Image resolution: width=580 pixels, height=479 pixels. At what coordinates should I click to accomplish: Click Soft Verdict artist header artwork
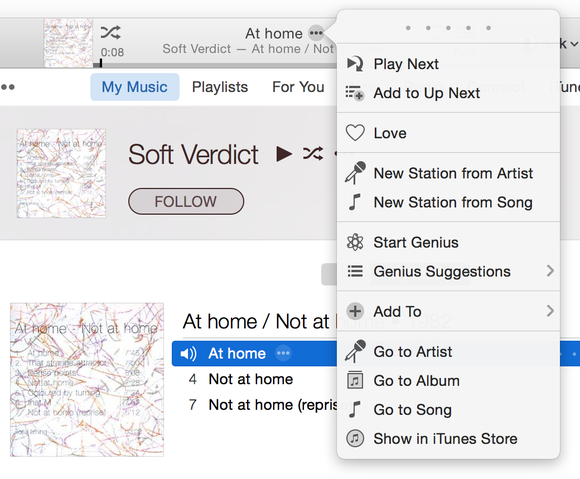[x=61, y=173]
